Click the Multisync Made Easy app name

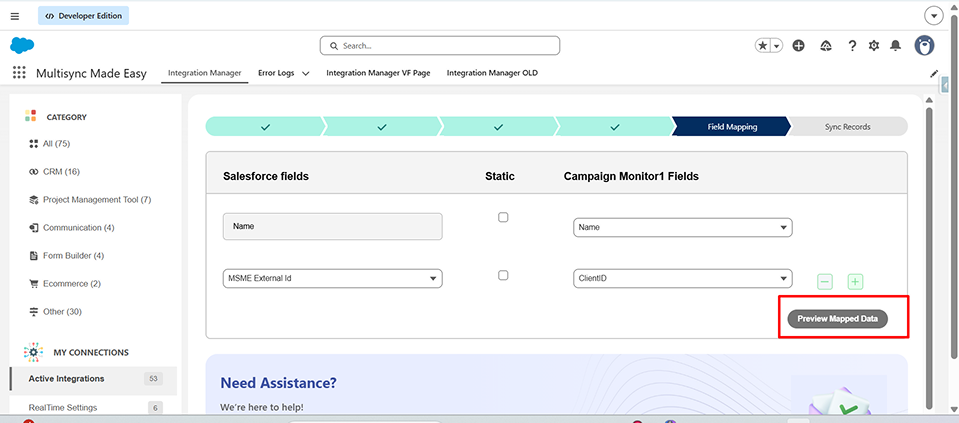point(92,73)
